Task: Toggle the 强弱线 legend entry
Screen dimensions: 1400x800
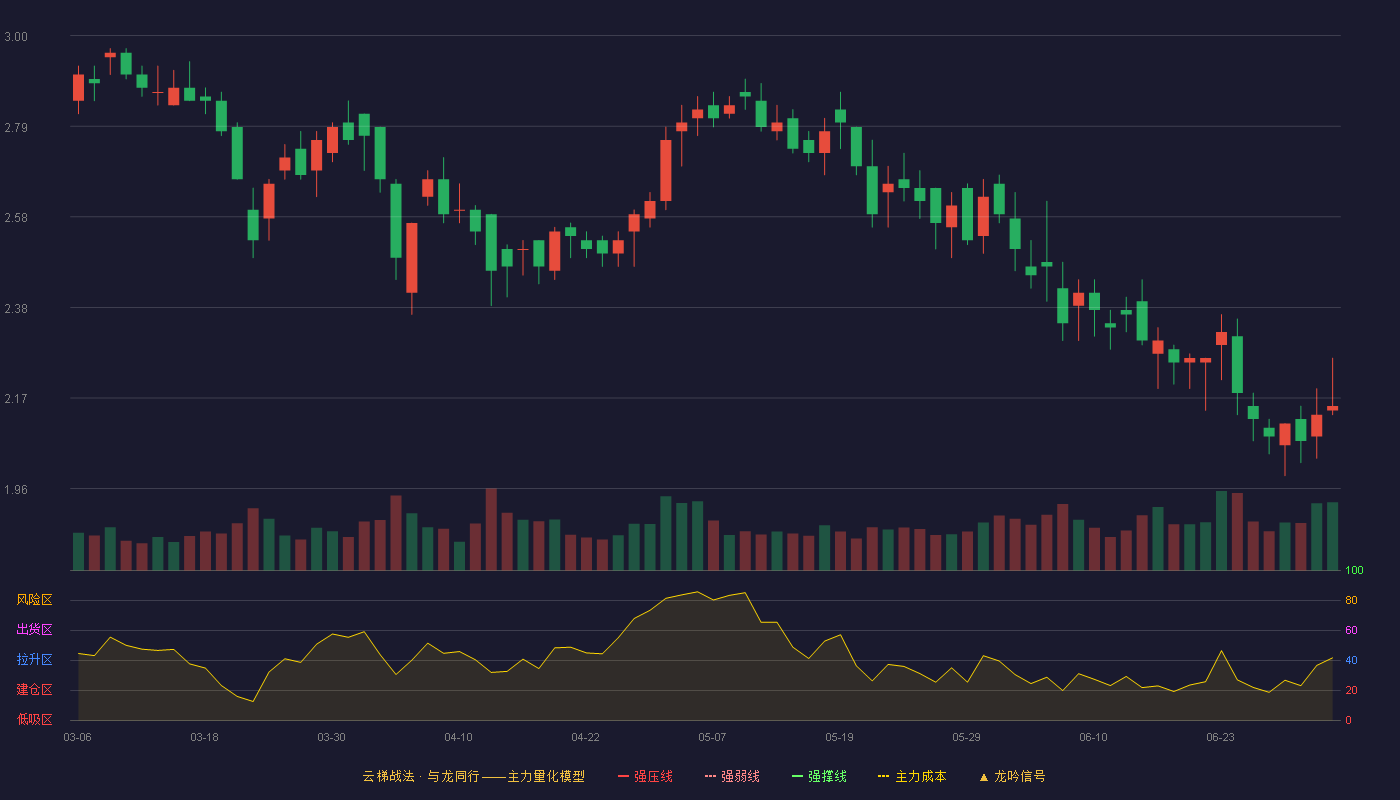Action: tap(732, 776)
